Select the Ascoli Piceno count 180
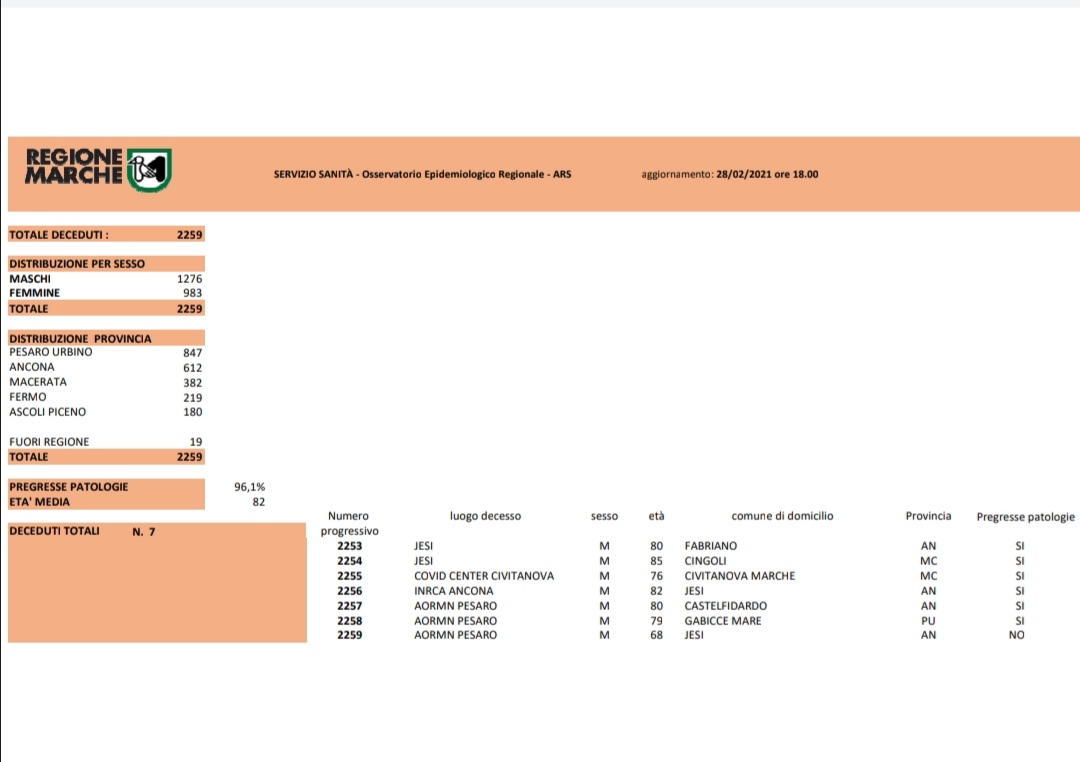The width and height of the screenshot is (1080, 762). [x=193, y=412]
